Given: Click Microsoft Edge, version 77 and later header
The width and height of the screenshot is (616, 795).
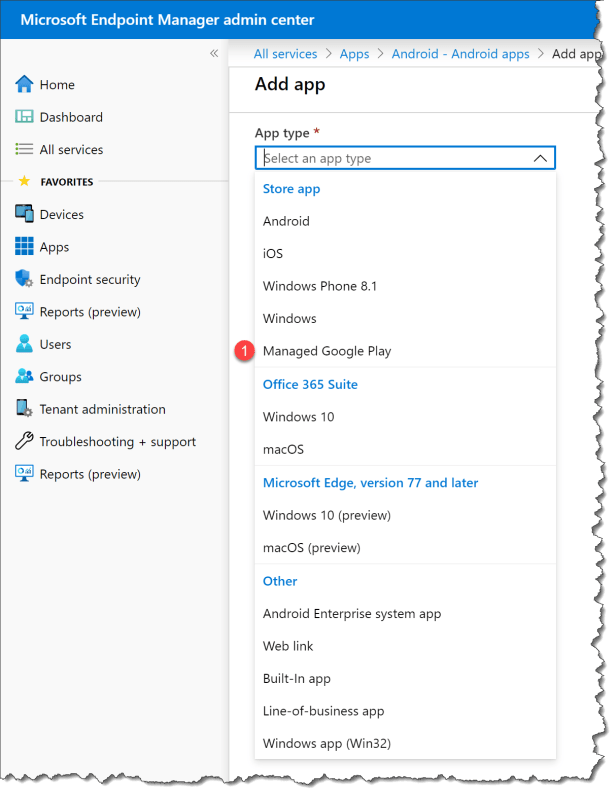Looking at the screenshot, I should point(371,483).
